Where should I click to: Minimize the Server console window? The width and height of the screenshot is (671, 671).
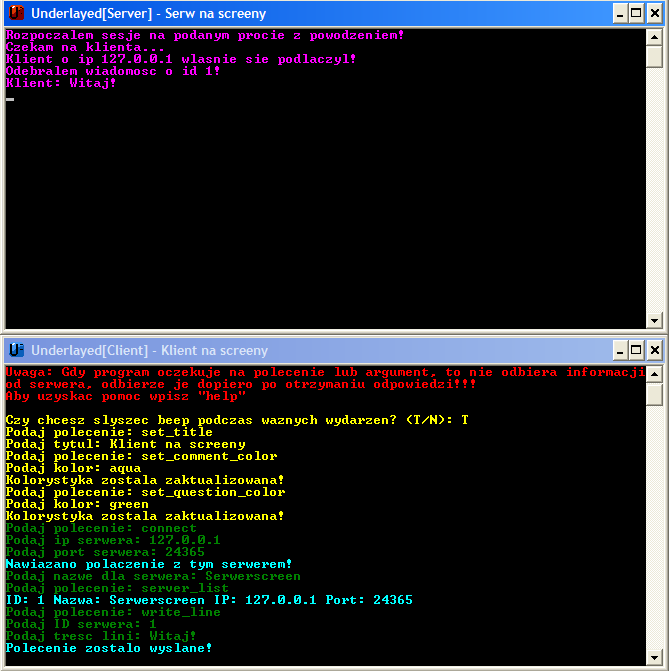click(619, 14)
